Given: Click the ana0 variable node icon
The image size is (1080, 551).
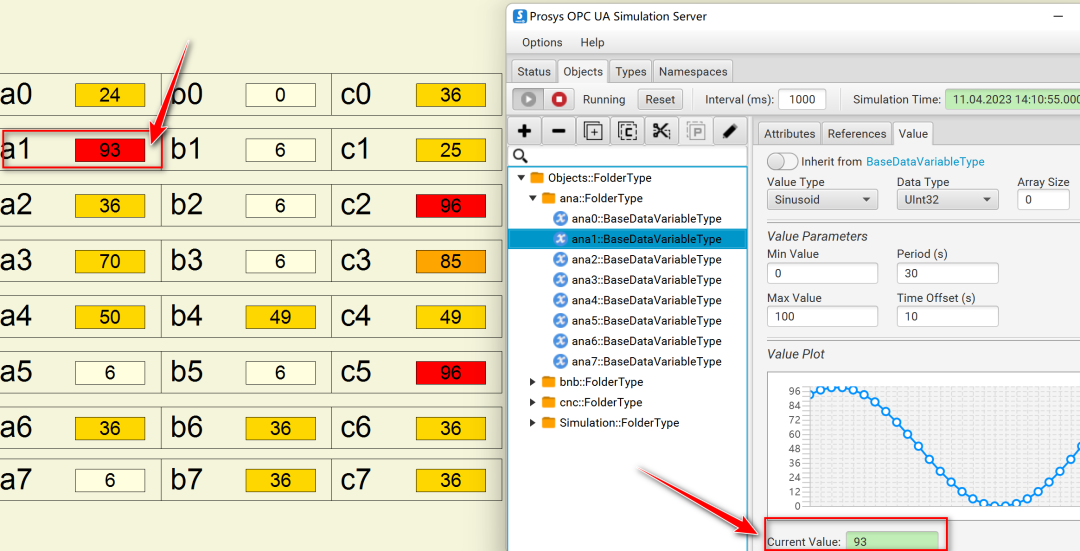Looking at the screenshot, I should [x=561, y=218].
